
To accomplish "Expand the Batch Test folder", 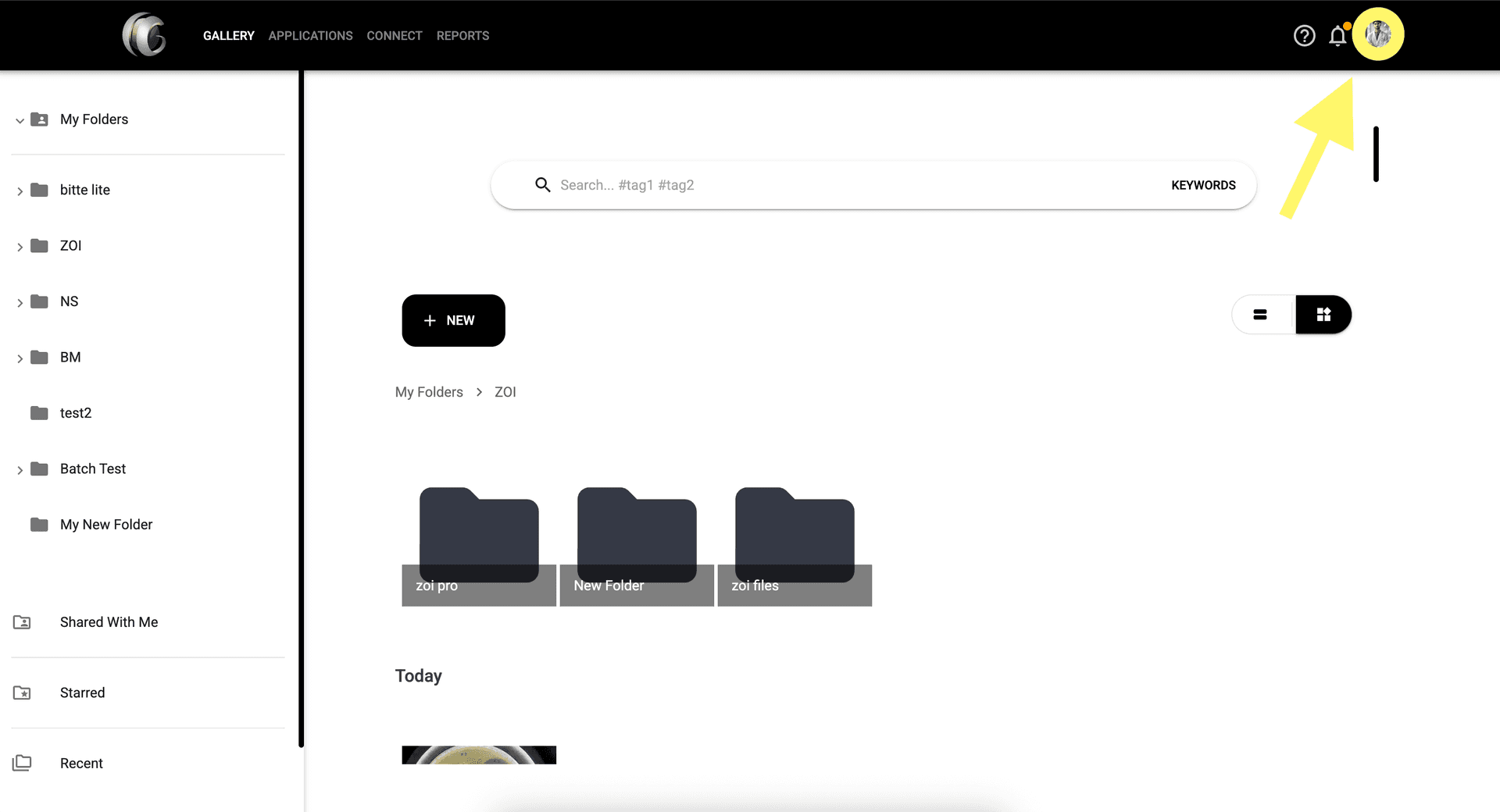I will 20,470.
